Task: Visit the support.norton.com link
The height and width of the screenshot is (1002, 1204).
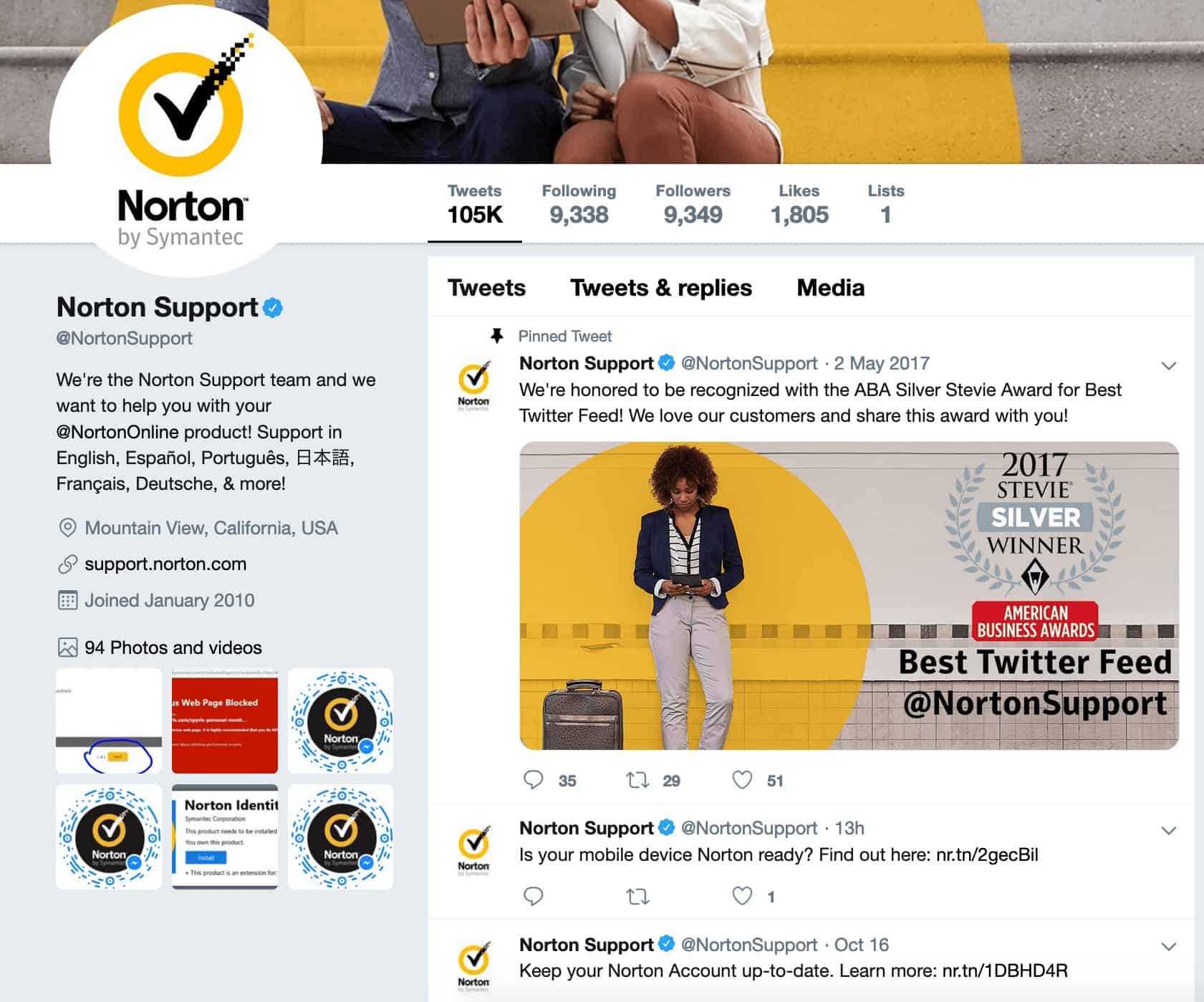Action: click(165, 564)
